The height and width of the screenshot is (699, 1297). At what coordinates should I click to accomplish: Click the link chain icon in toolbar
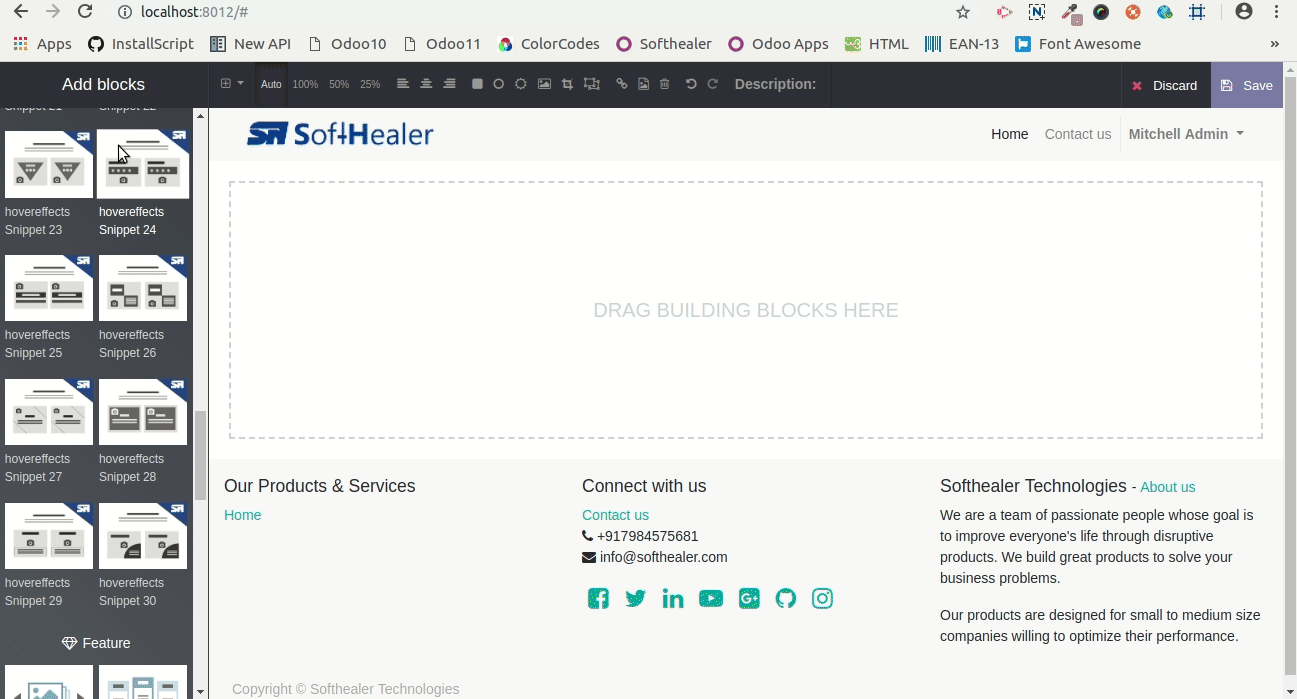(622, 84)
